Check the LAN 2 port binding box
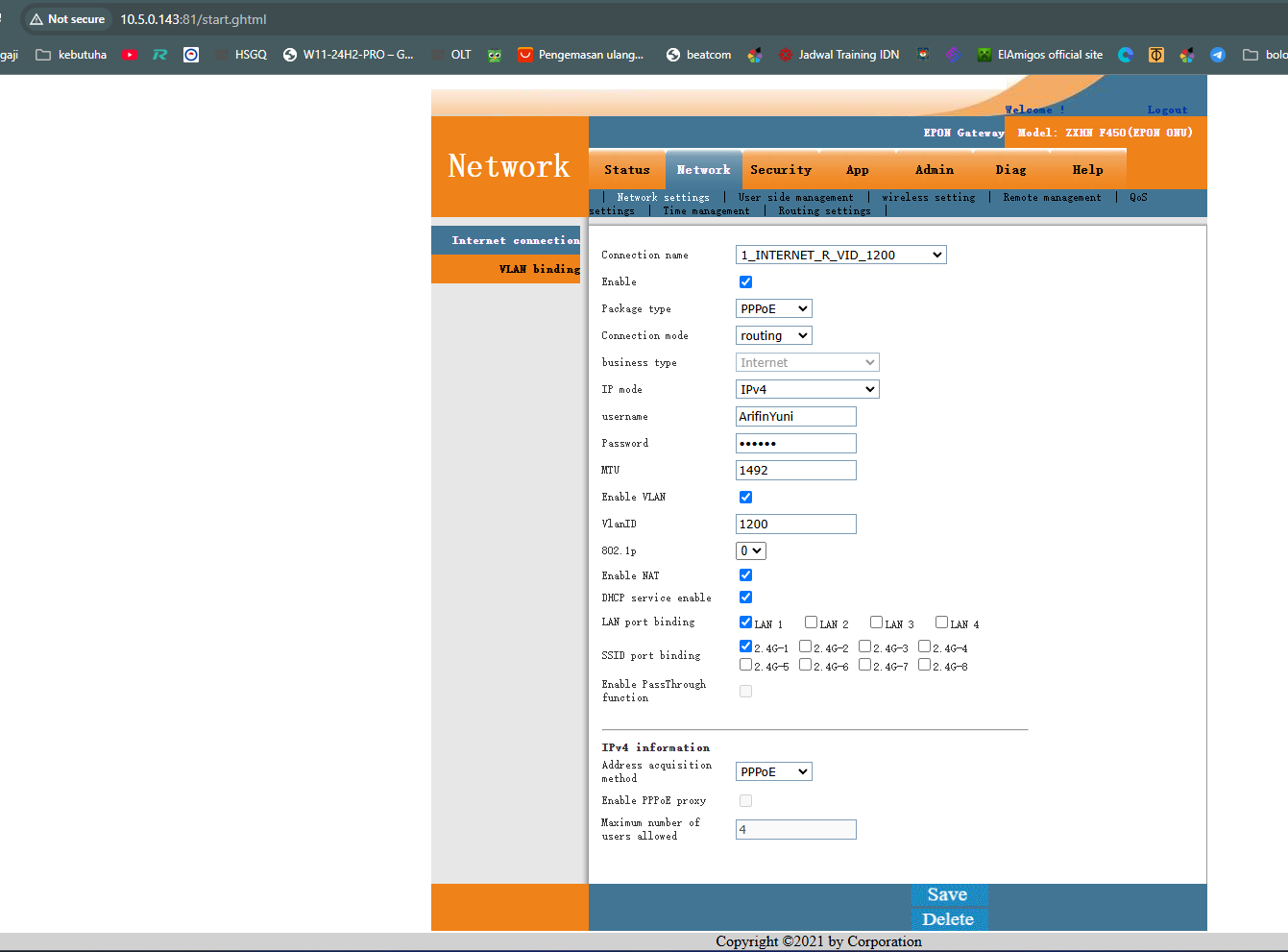The height and width of the screenshot is (952, 1288). [811, 622]
